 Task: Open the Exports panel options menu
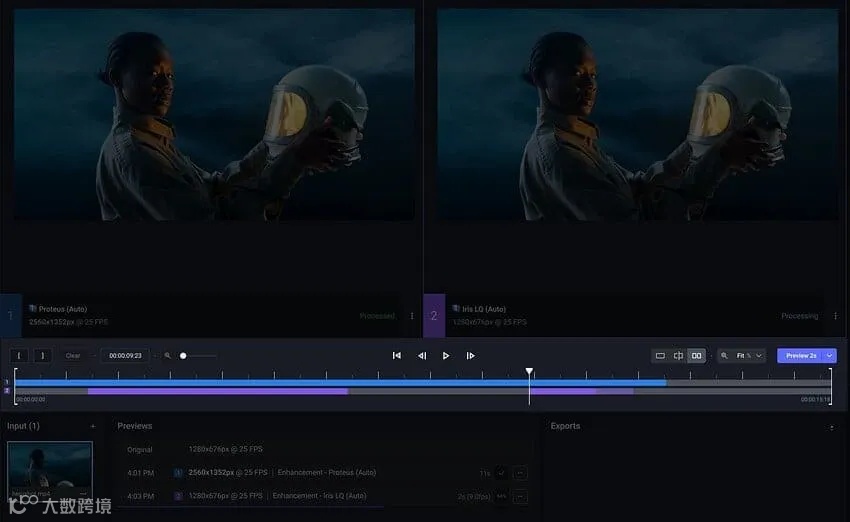click(832, 428)
